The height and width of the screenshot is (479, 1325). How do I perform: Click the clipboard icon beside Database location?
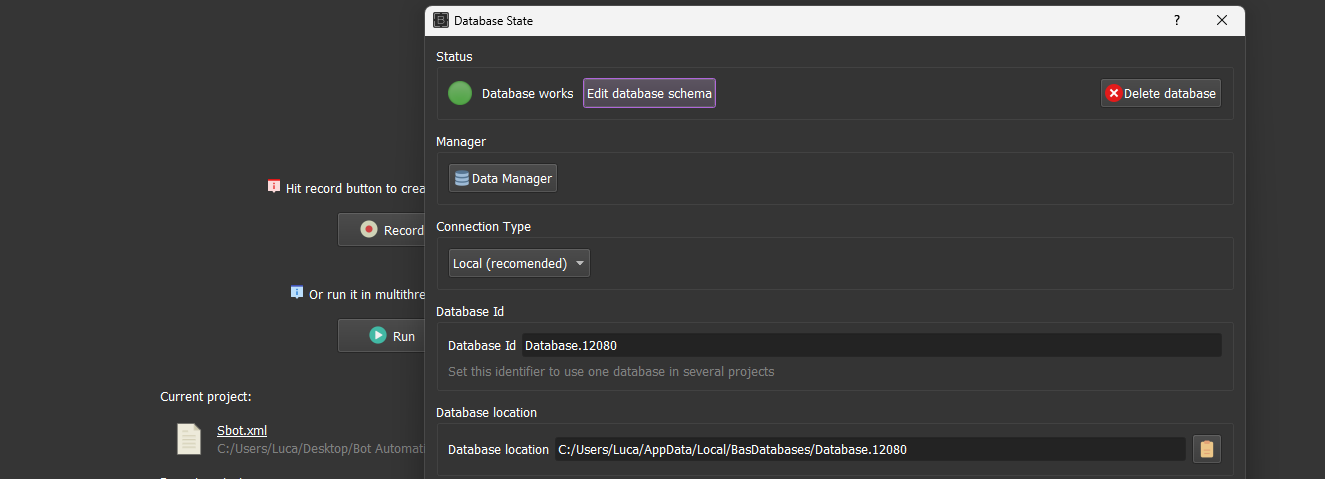tap(1207, 449)
